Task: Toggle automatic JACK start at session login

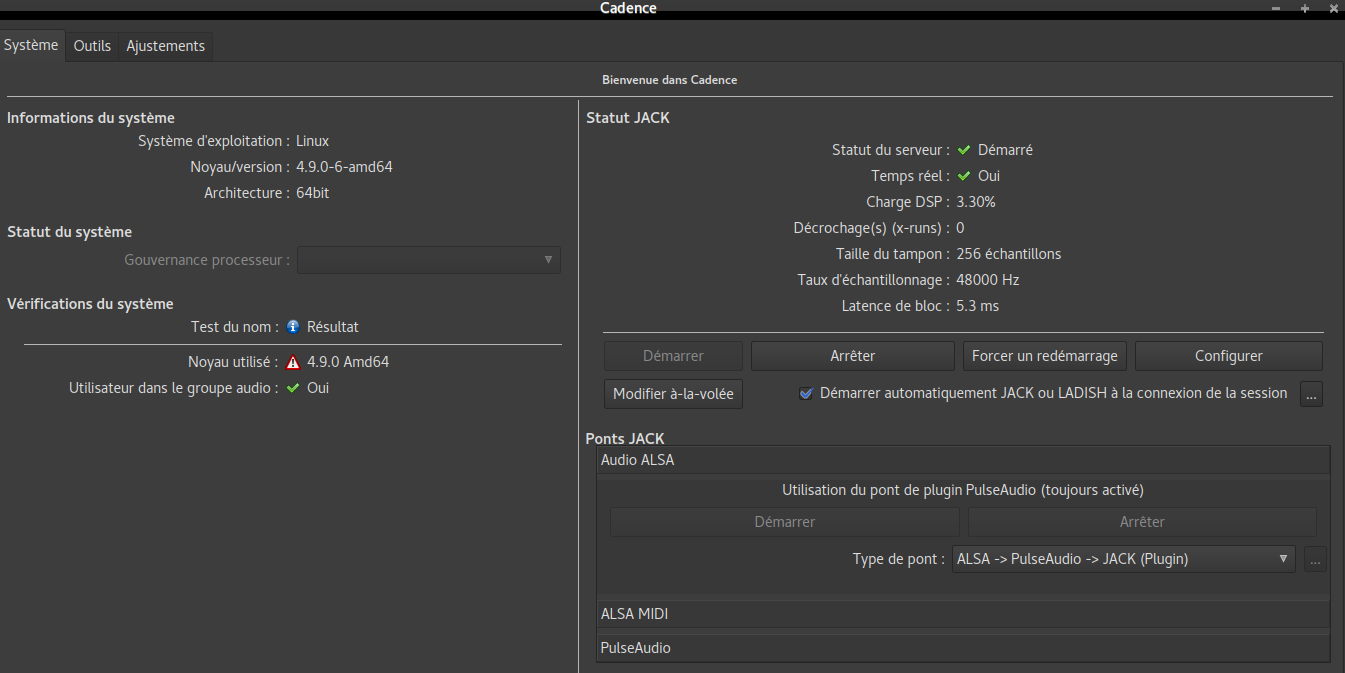Action: [x=806, y=394]
